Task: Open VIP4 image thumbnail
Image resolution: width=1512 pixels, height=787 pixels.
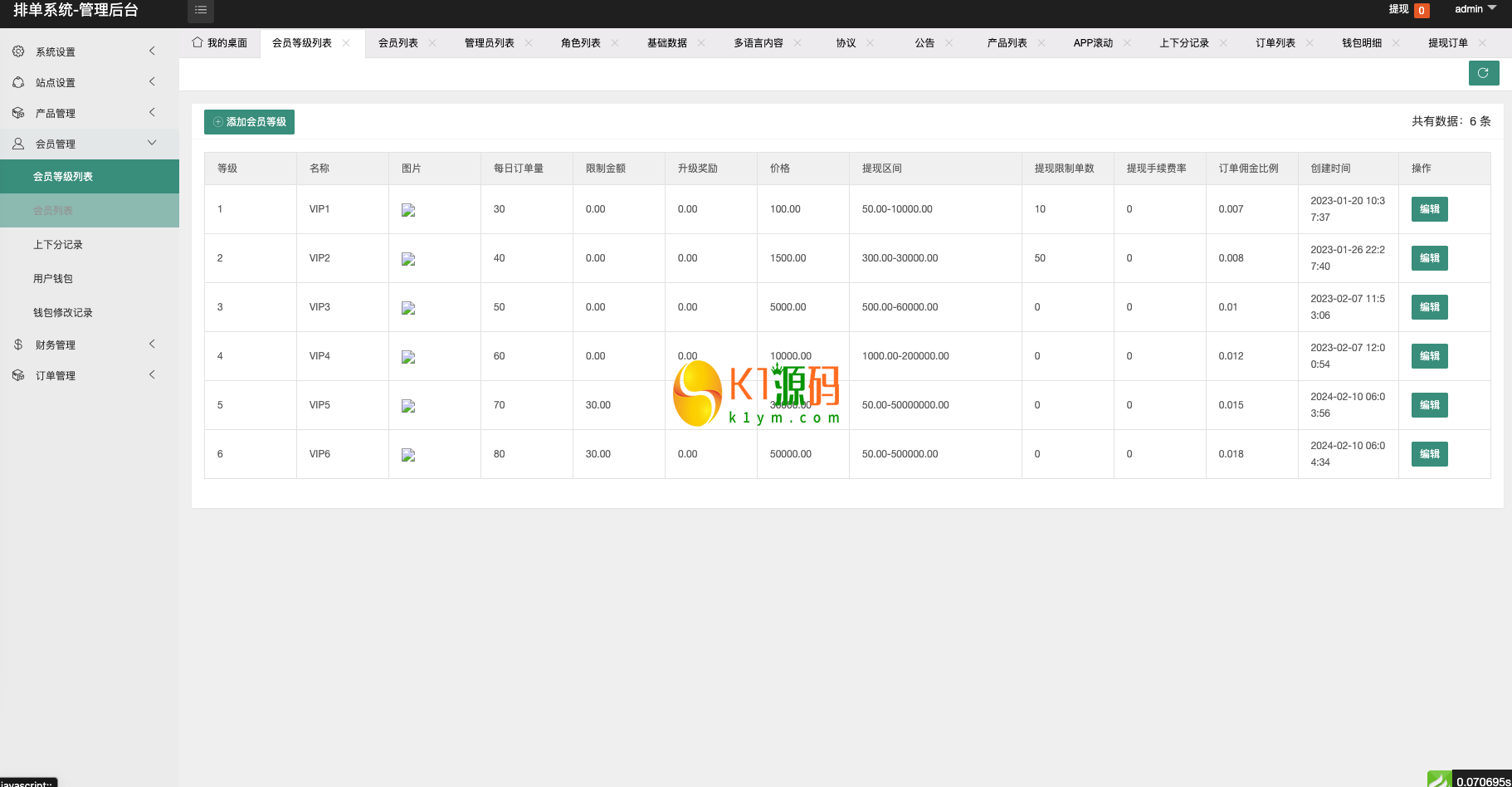Action: pyautogui.click(x=408, y=357)
